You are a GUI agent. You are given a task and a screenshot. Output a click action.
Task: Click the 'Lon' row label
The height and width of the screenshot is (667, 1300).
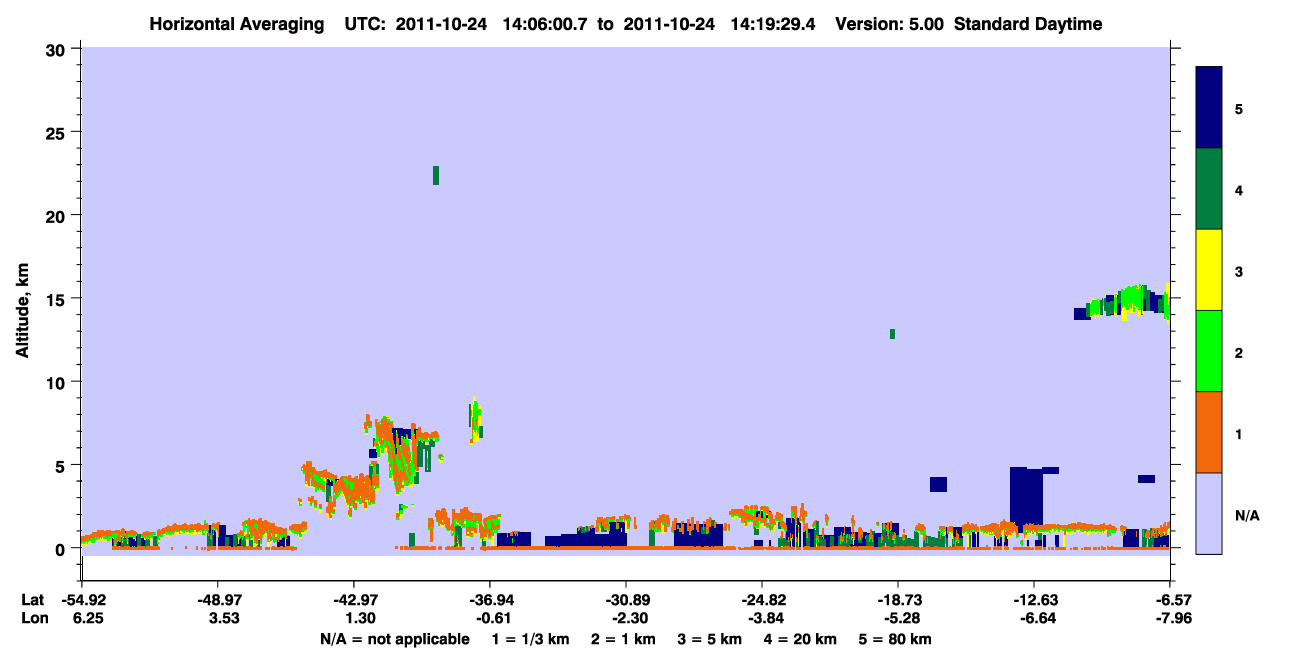click(x=33, y=618)
